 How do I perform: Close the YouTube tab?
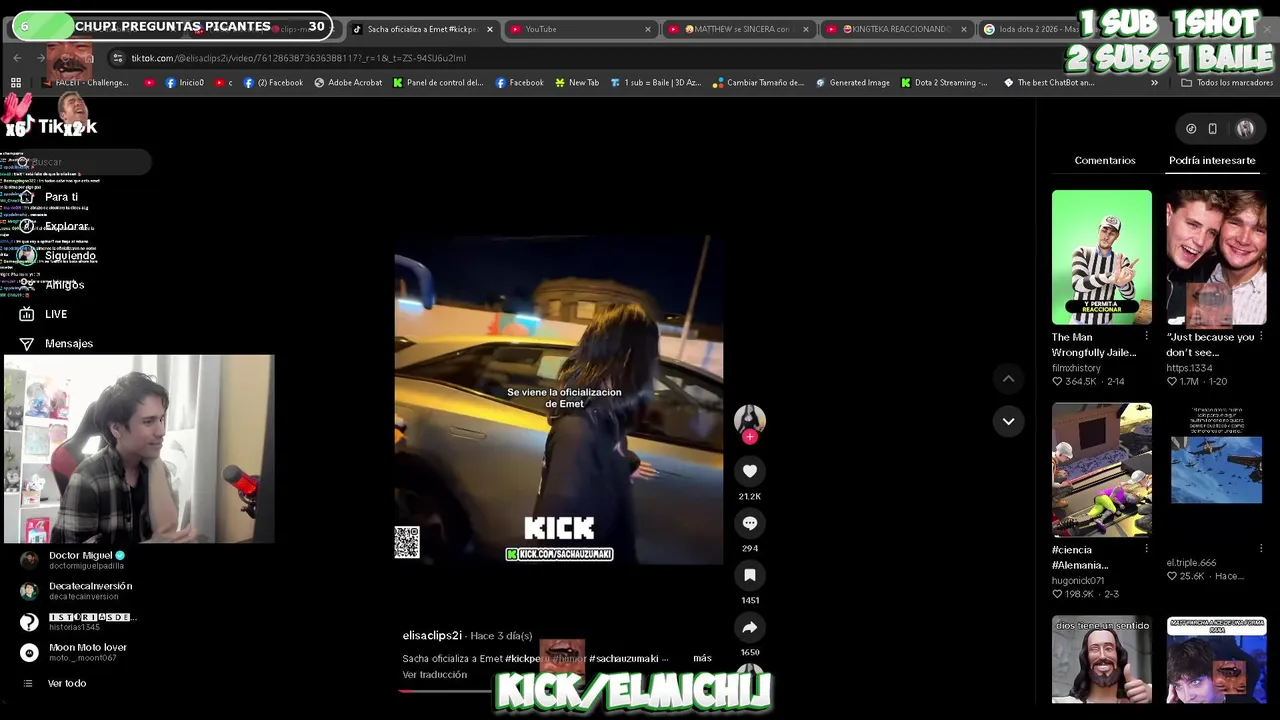[x=647, y=29]
